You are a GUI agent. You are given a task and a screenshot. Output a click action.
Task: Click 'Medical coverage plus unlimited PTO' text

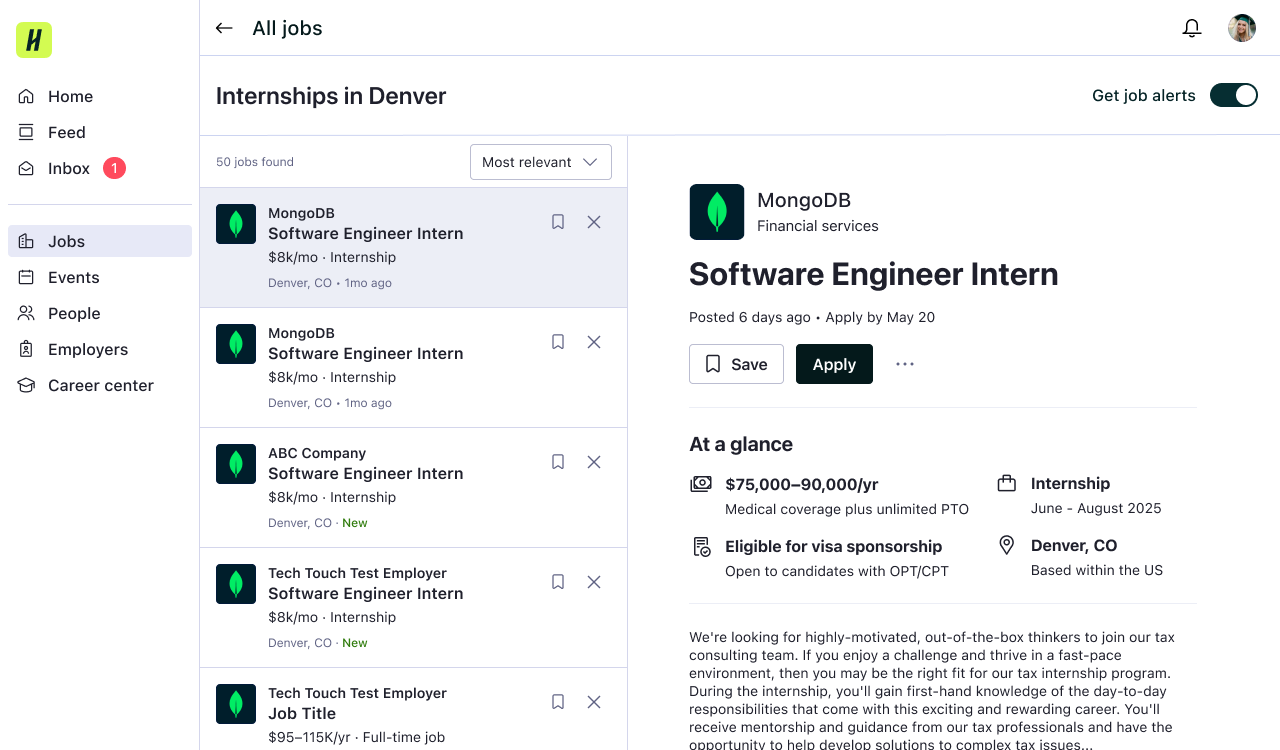tap(847, 509)
